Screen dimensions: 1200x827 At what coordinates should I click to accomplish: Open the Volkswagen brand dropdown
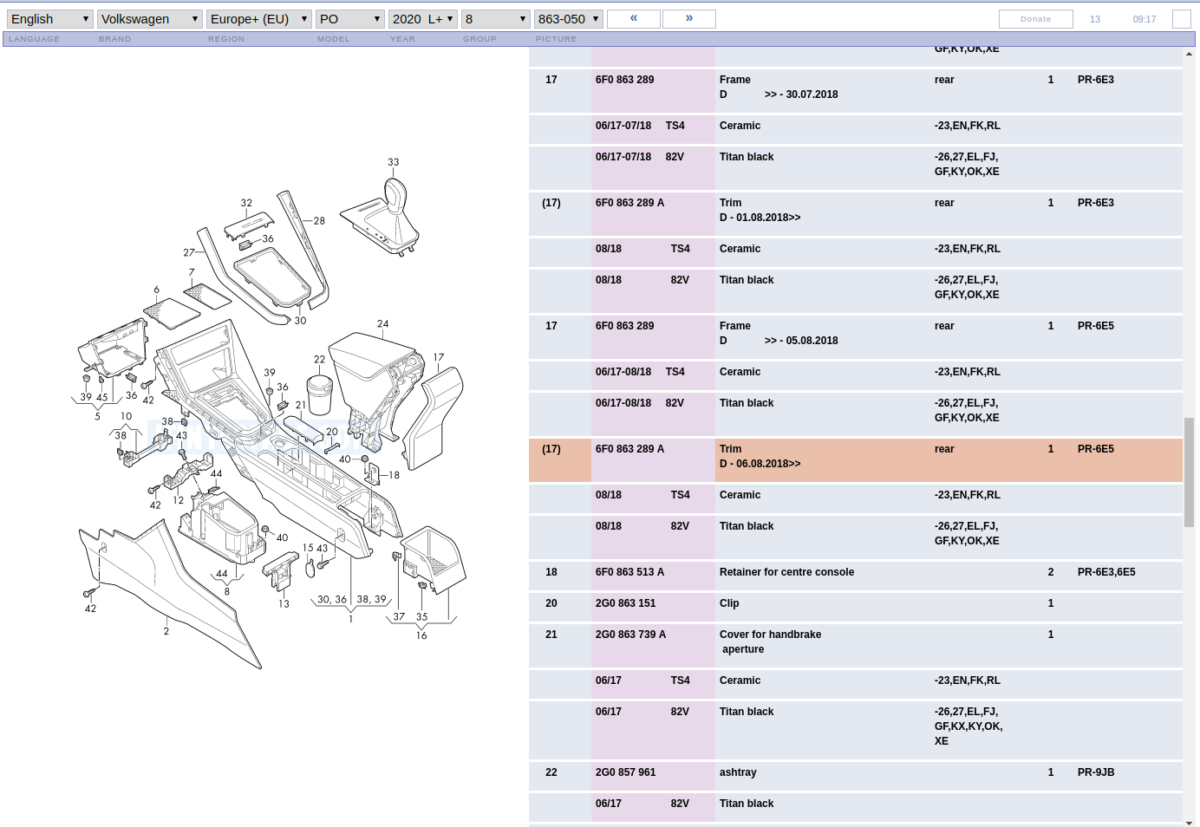[150, 19]
